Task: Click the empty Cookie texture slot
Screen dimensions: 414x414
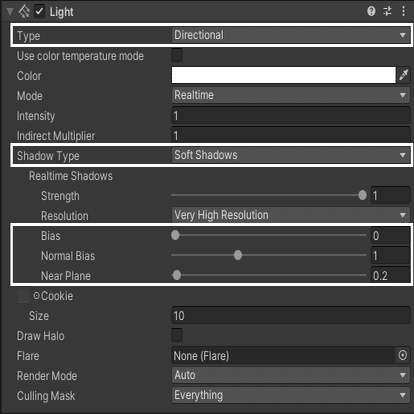Action: 23,296
